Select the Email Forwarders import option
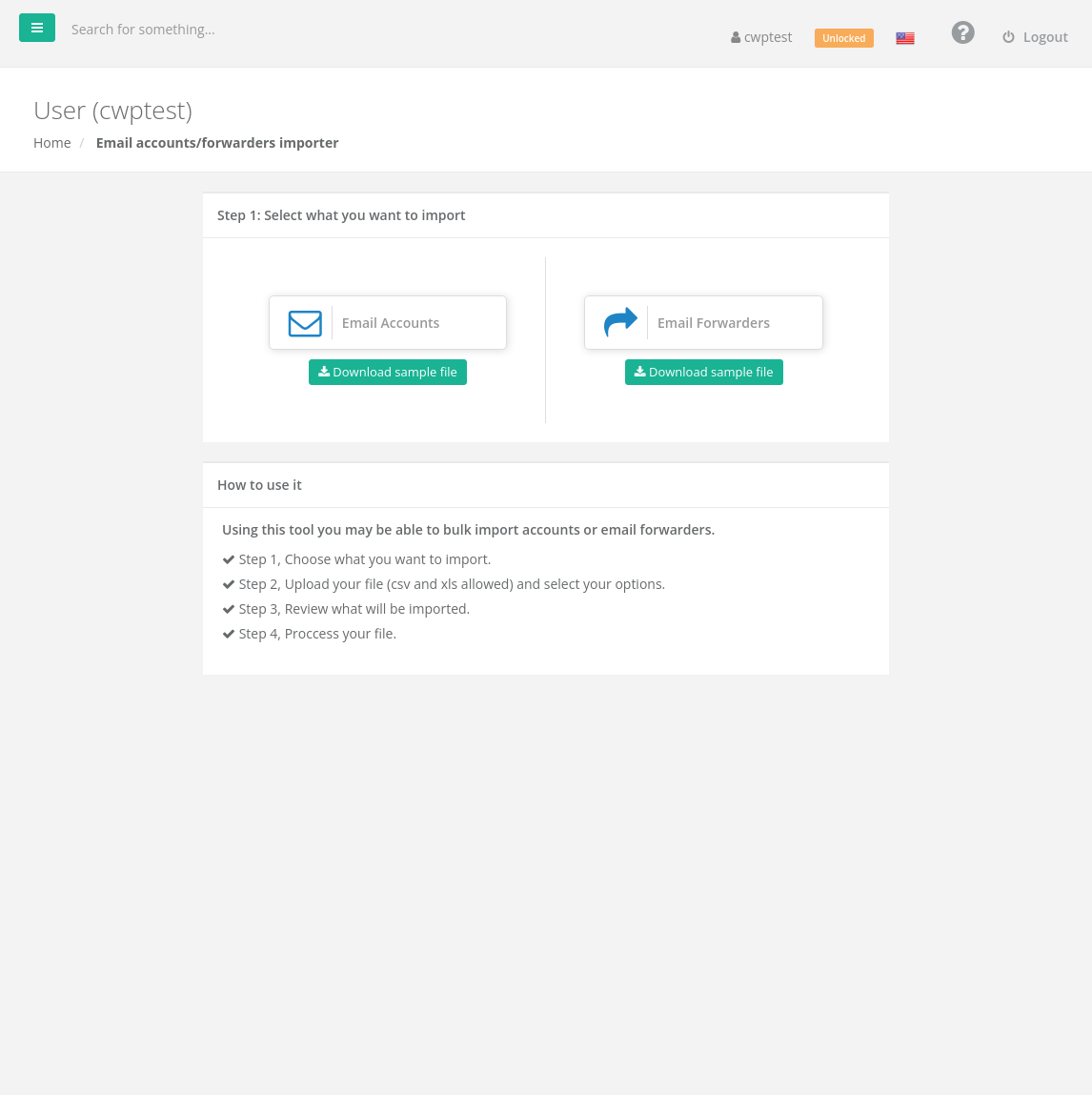This screenshot has width=1092, height=1095. [x=703, y=323]
